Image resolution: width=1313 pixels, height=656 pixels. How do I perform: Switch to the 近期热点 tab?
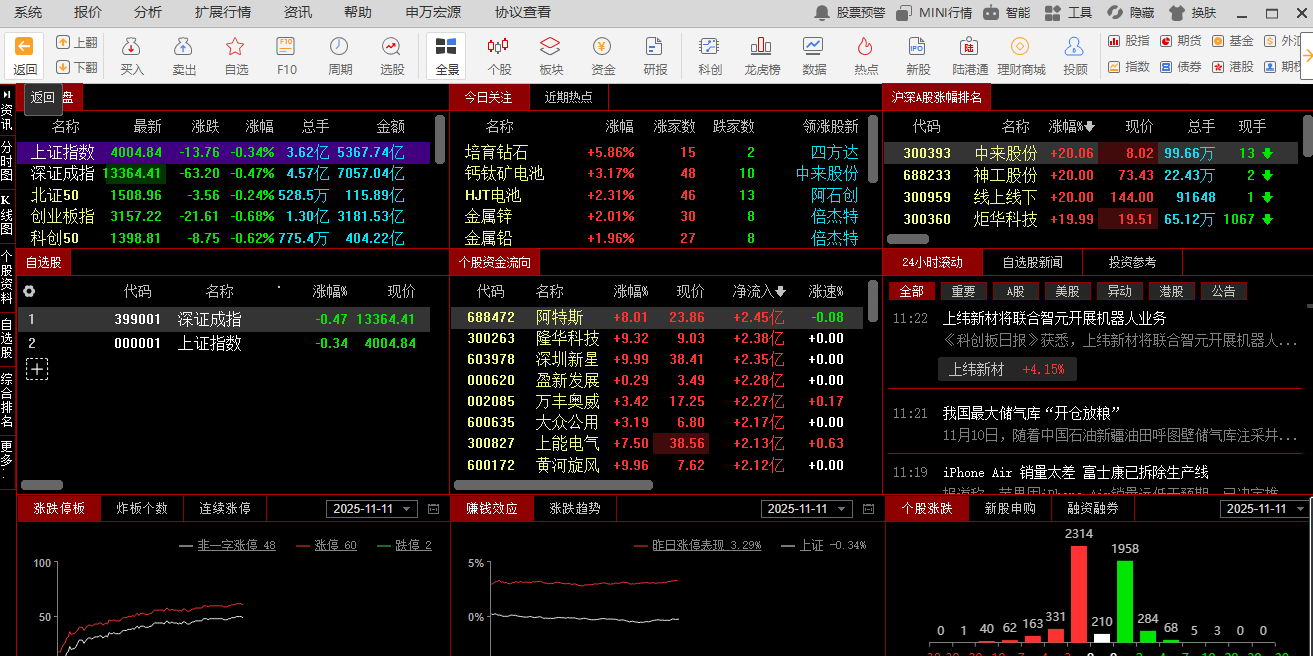tap(568, 97)
